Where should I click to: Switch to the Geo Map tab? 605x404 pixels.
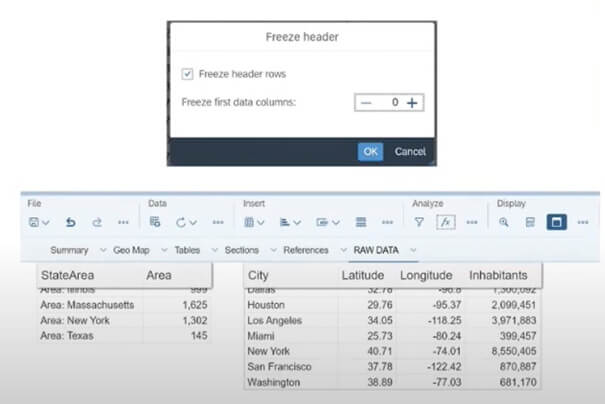[131, 250]
